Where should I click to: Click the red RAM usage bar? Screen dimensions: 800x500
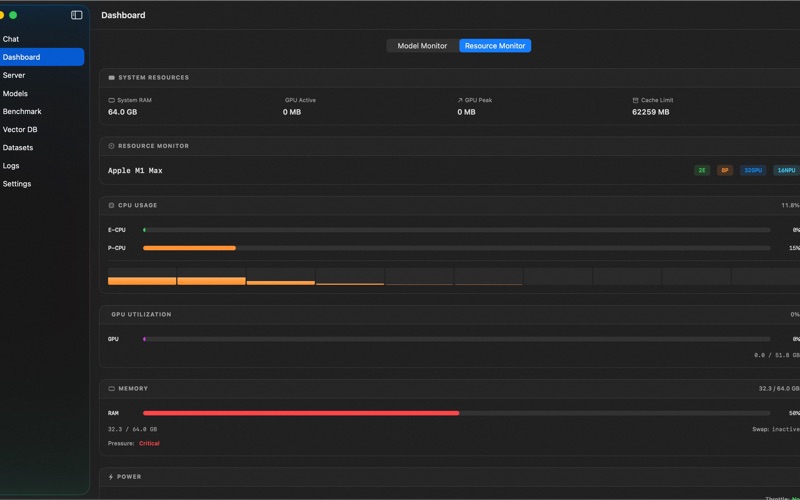click(301, 413)
